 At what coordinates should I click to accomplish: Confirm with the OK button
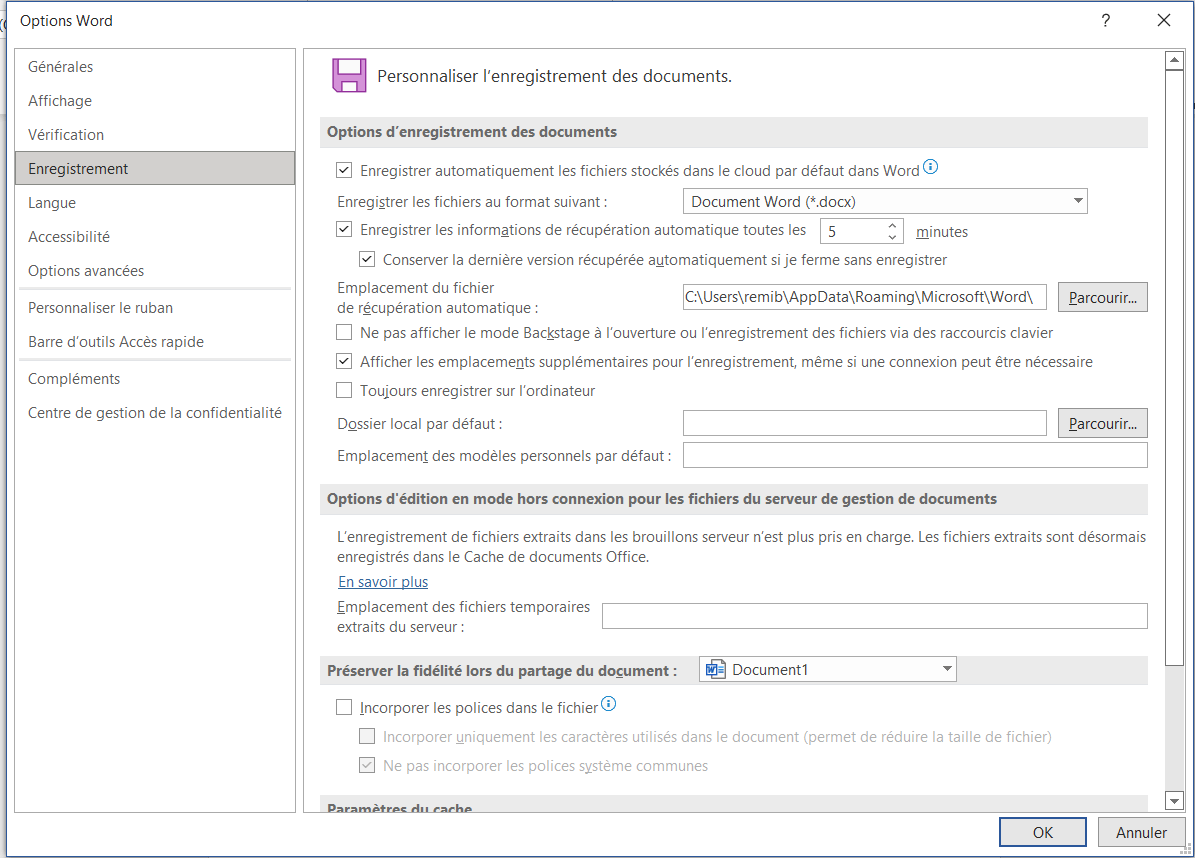pos(1043,832)
